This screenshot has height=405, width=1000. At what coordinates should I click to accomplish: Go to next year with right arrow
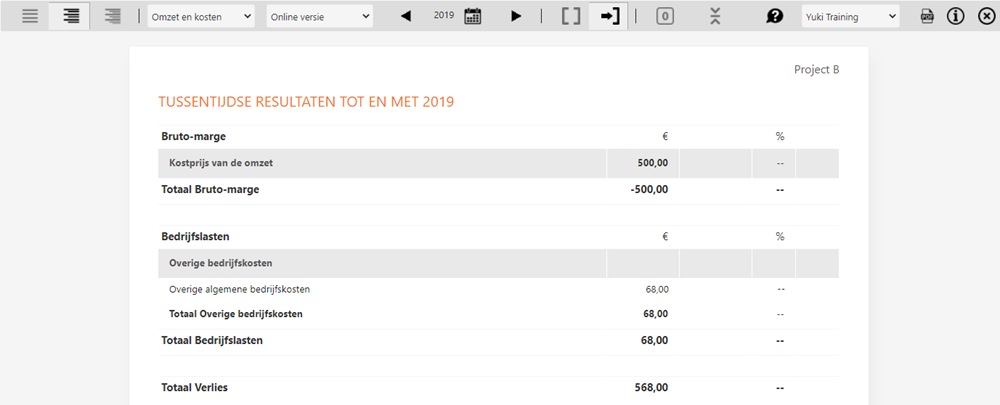click(516, 16)
